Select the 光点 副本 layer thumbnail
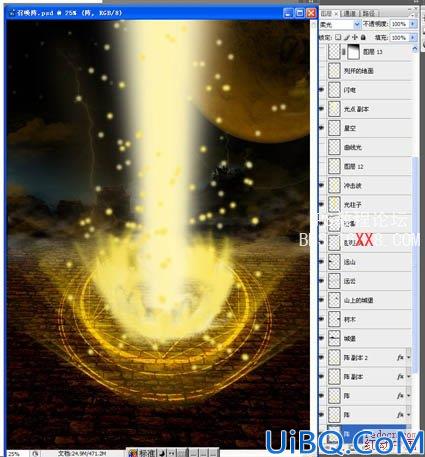 coord(334,109)
